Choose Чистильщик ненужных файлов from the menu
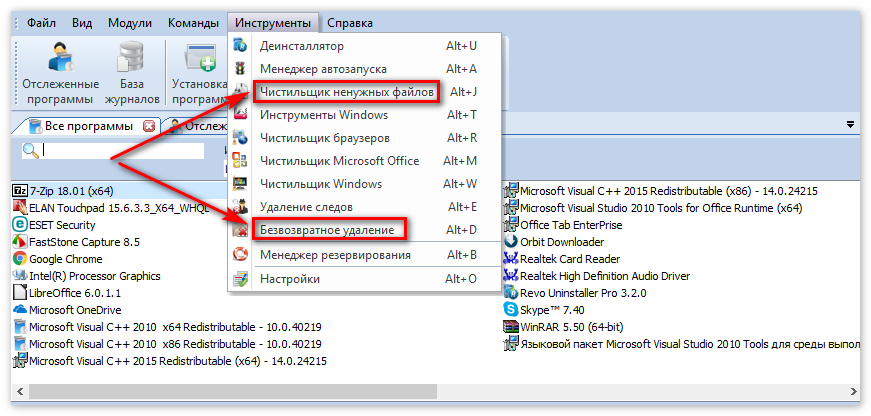871x416 pixels. (346, 92)
